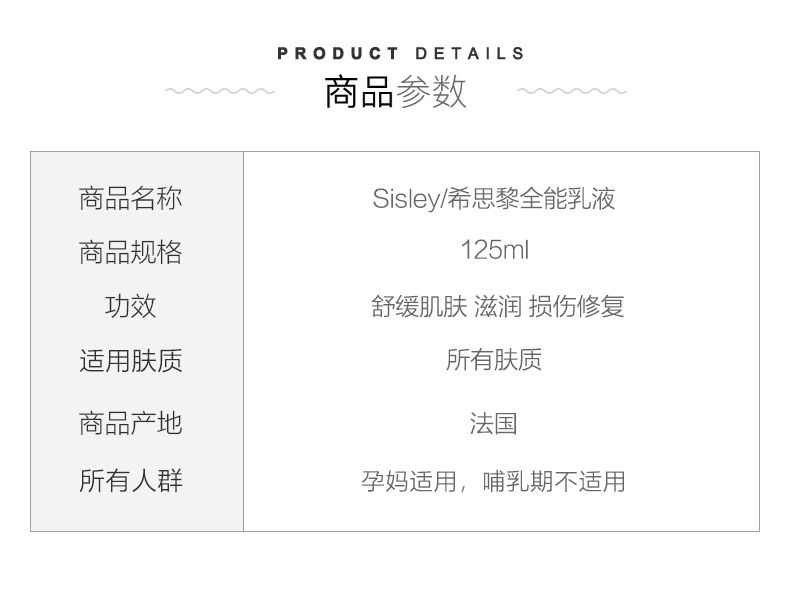Image resolution: width=790 pixels, height=599 pixels.
Task: Click the word PRODUCT in the header
Action: click(x=338, y=54)
